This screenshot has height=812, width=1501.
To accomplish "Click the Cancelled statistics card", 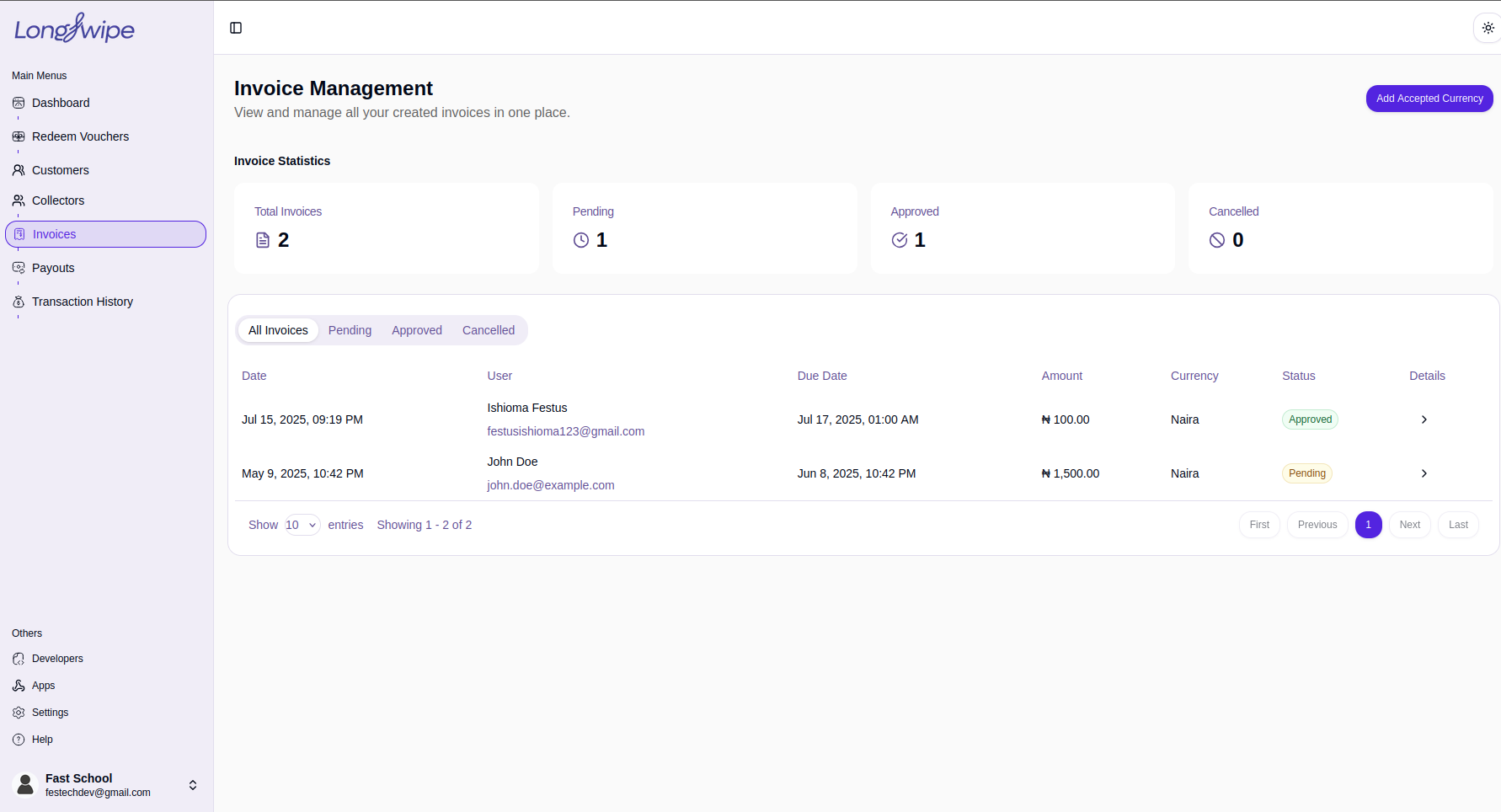I will pyautogui.click(x=1341, y=228).
